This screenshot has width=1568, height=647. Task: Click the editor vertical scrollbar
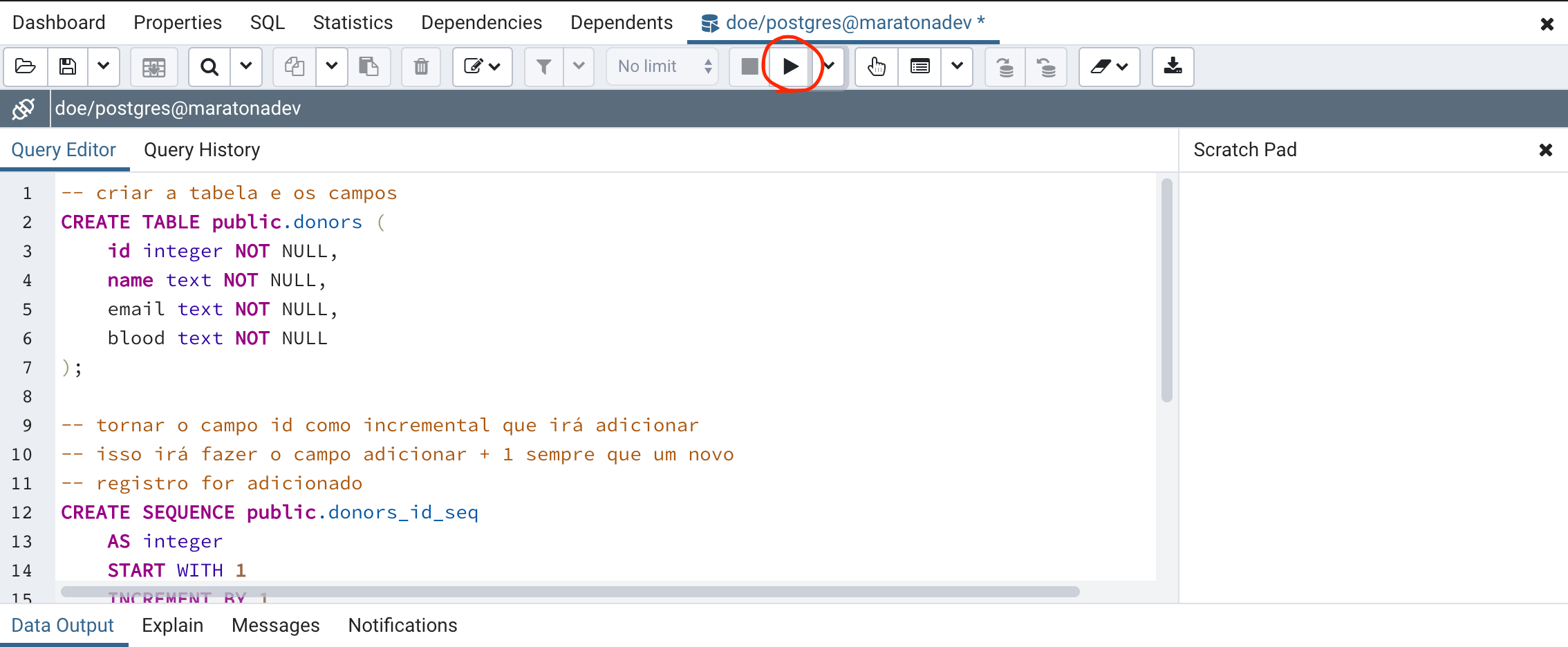coord(1167,290)
